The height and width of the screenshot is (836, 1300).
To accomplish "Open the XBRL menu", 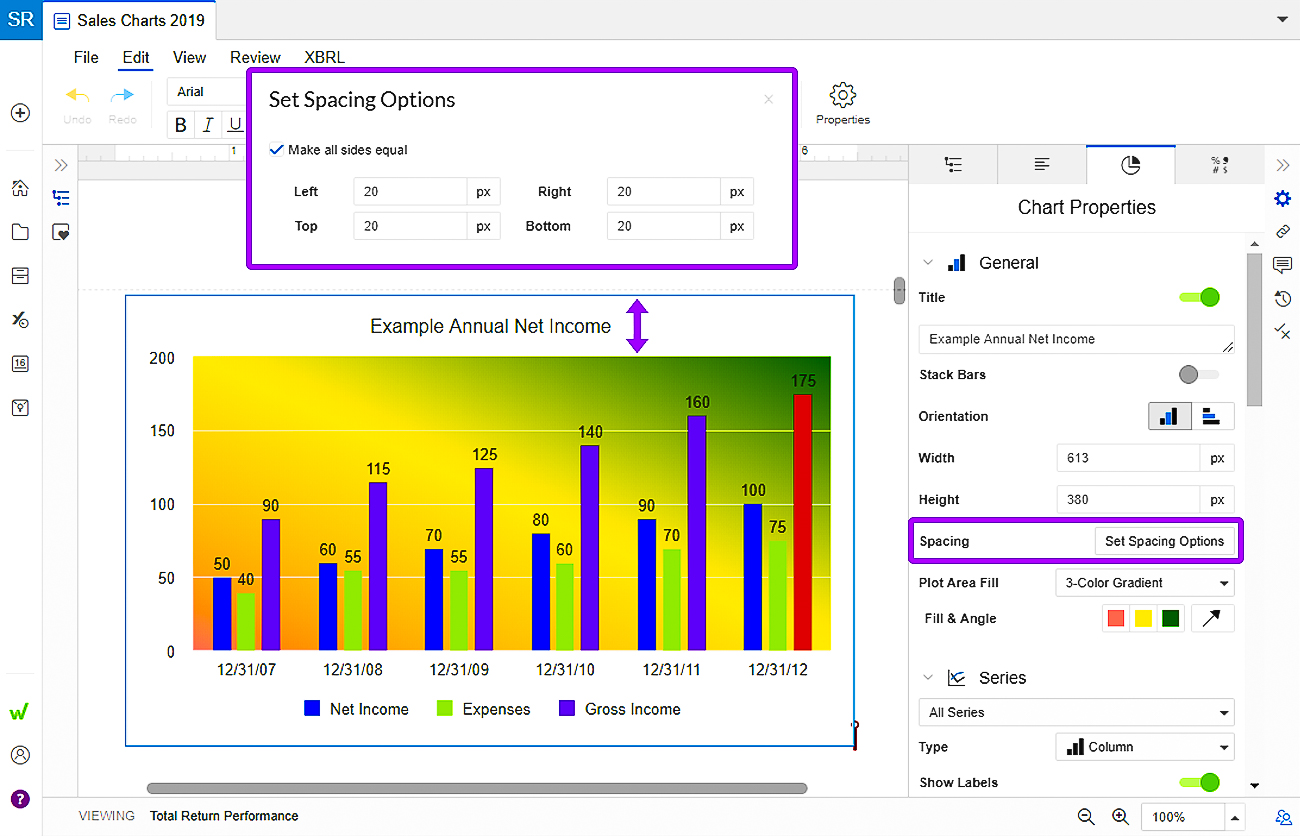I will pos(324,57).
